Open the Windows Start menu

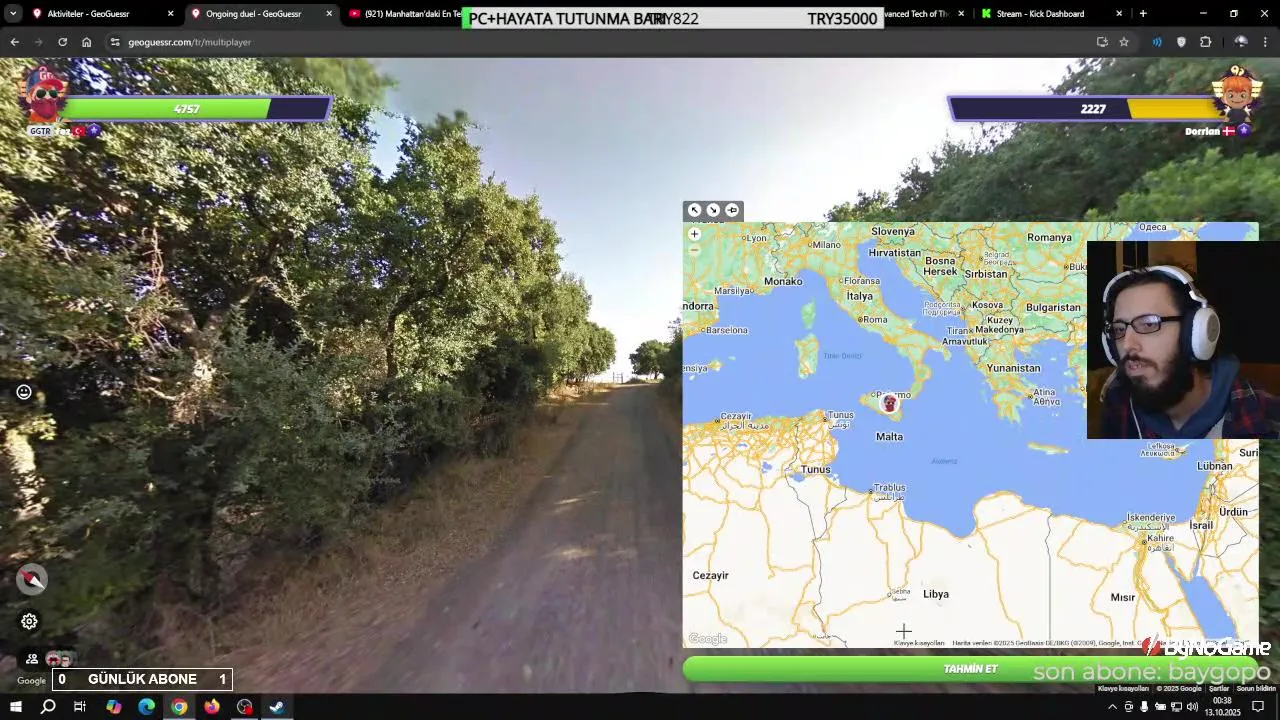coord(15,707)
